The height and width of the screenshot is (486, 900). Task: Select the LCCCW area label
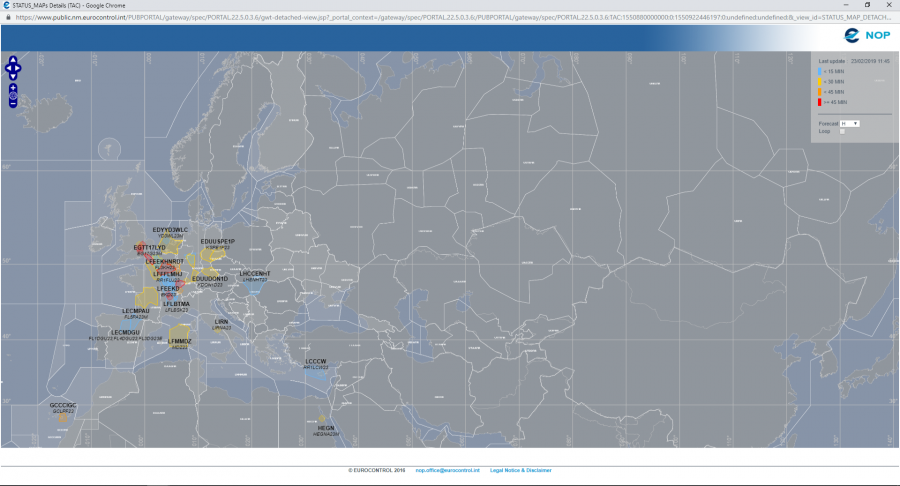[316, 361]
